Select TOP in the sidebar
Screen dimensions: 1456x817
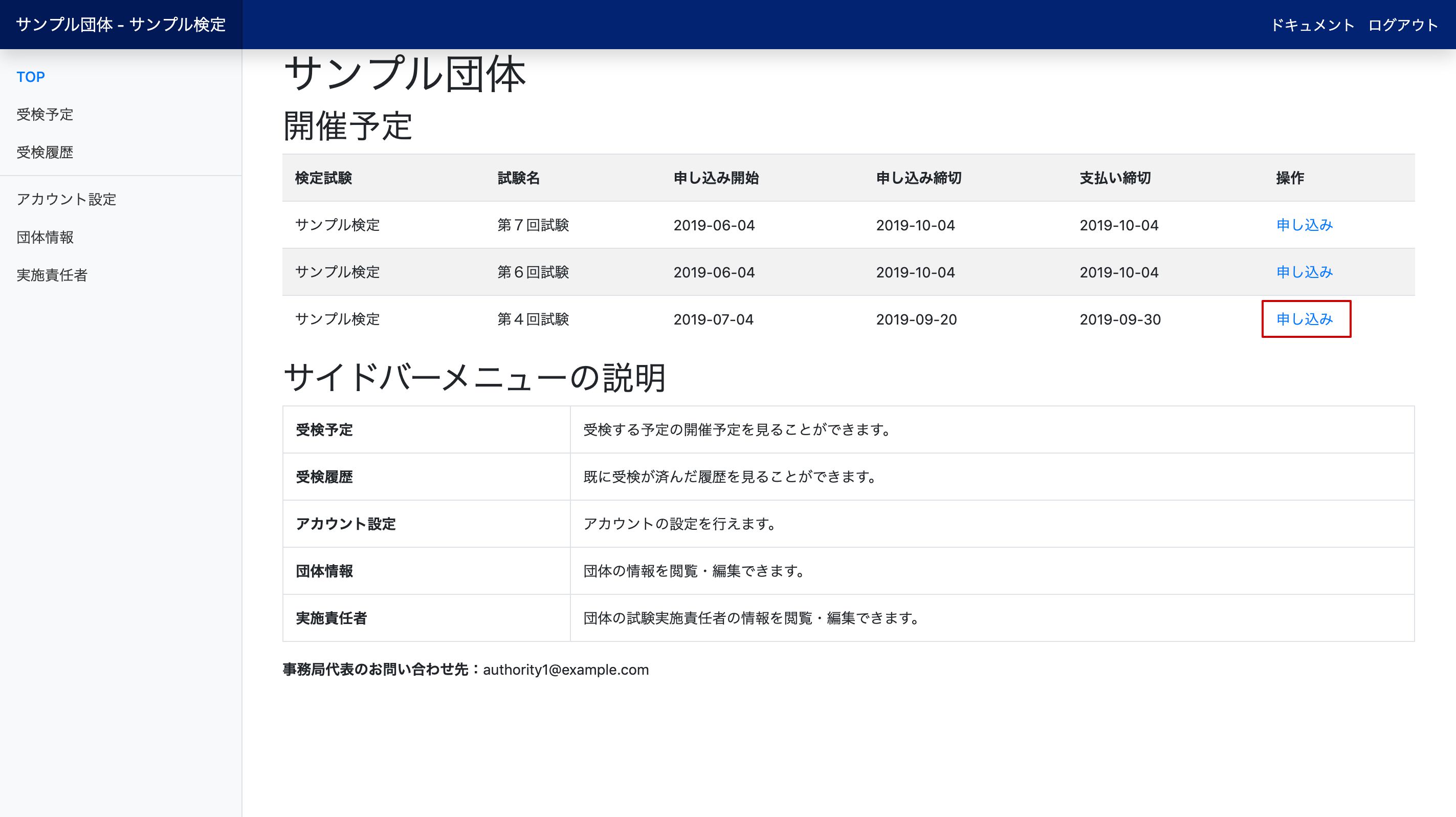[x=31, y=77]
